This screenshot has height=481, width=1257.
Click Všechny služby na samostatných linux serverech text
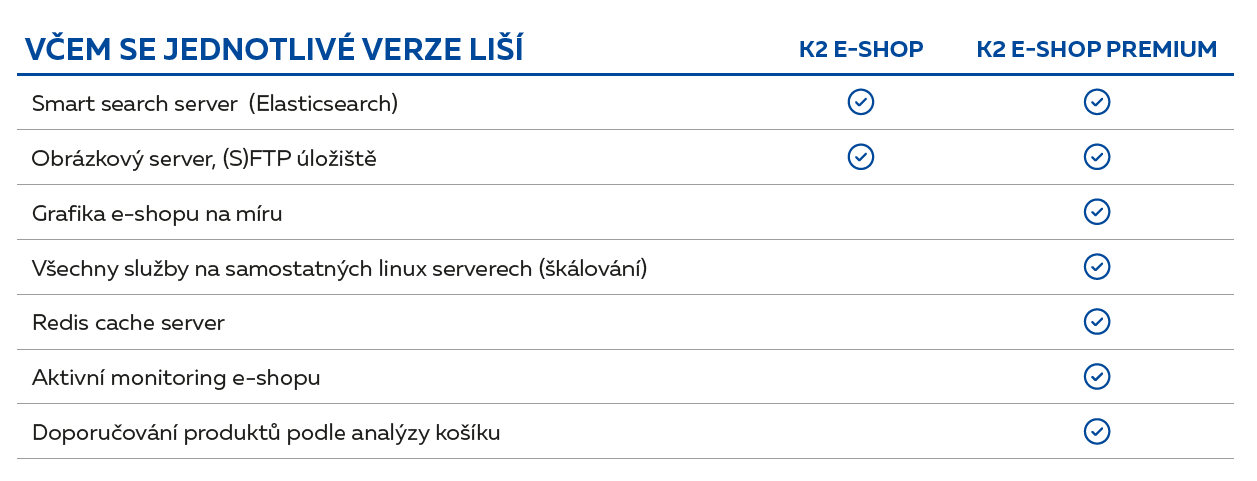click(340, 268)
